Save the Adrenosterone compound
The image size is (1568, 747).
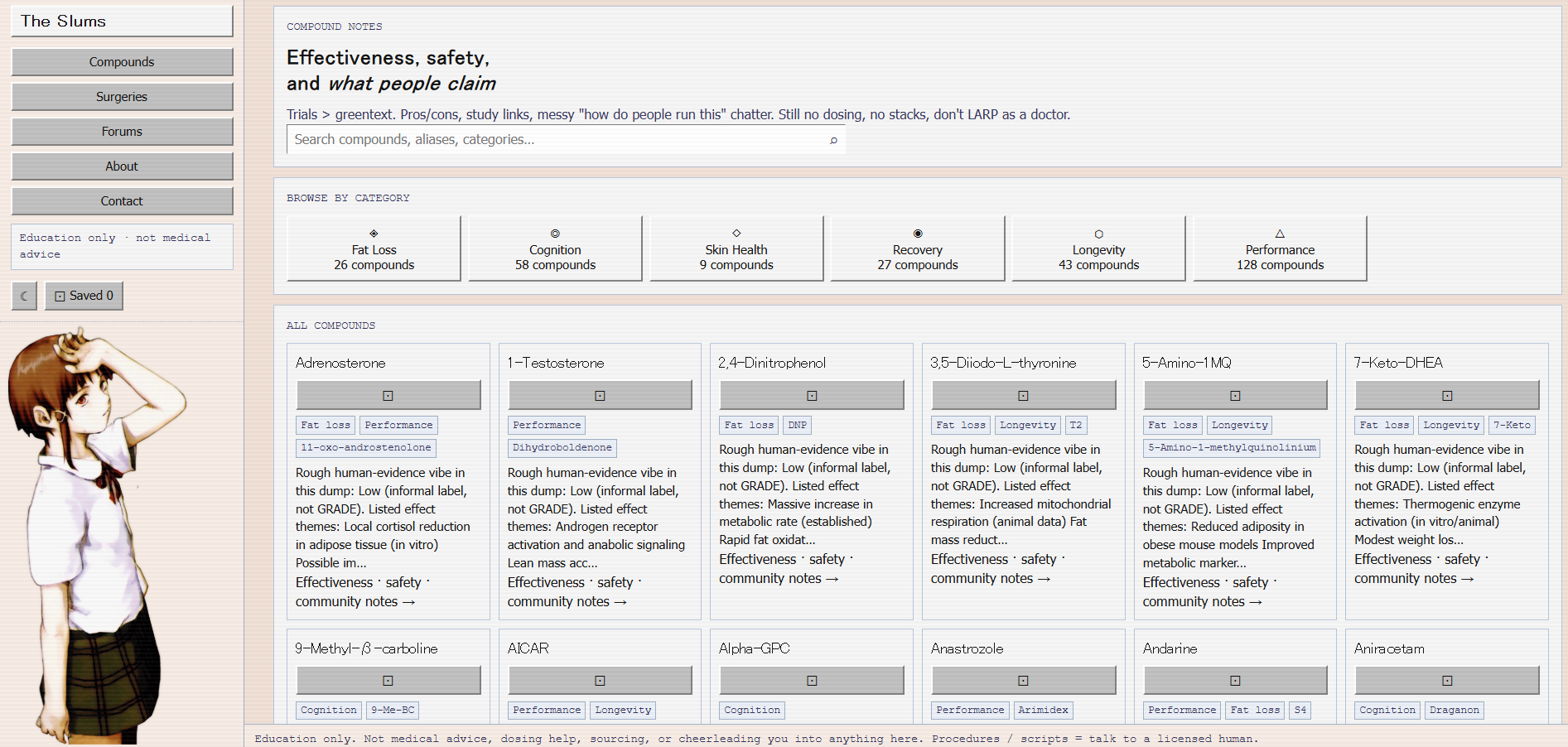tap(388, 395)
